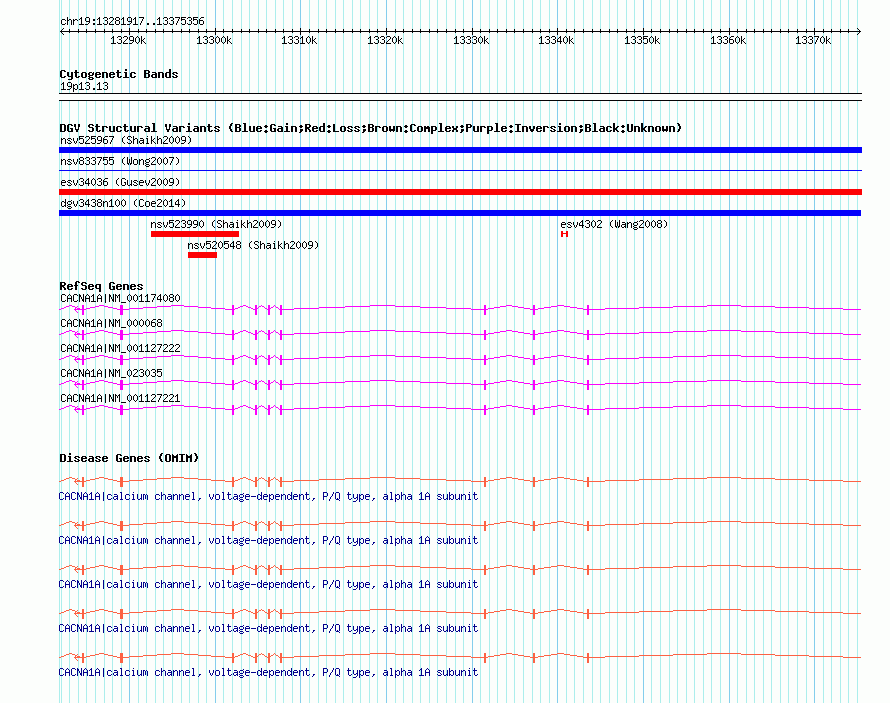The width and height of the screenshot is (890, 703).
Task: Click the 13300k ruler tick label
Action: (x=214, y=40)
